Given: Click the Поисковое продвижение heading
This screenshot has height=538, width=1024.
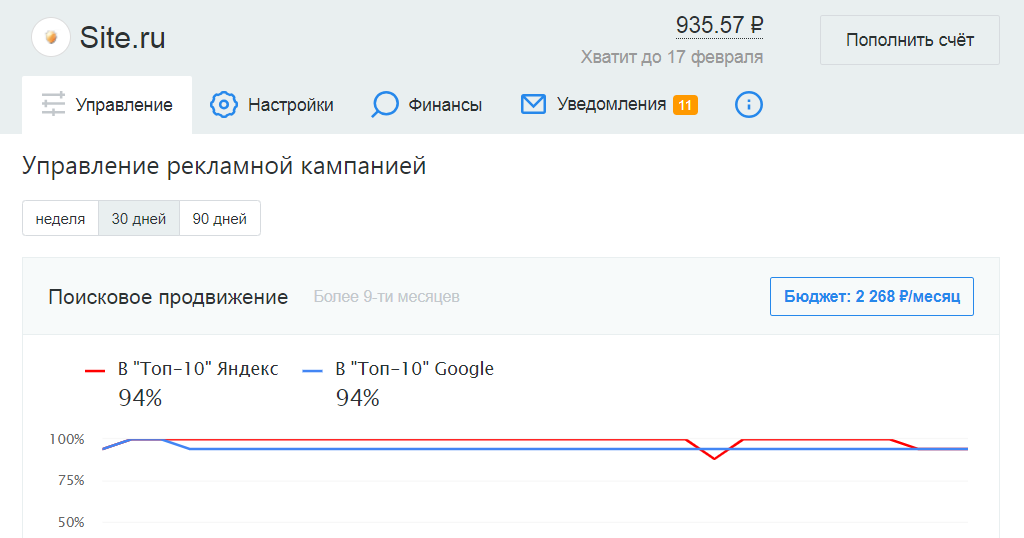Looking at the screenshot, I should (168, 297).
